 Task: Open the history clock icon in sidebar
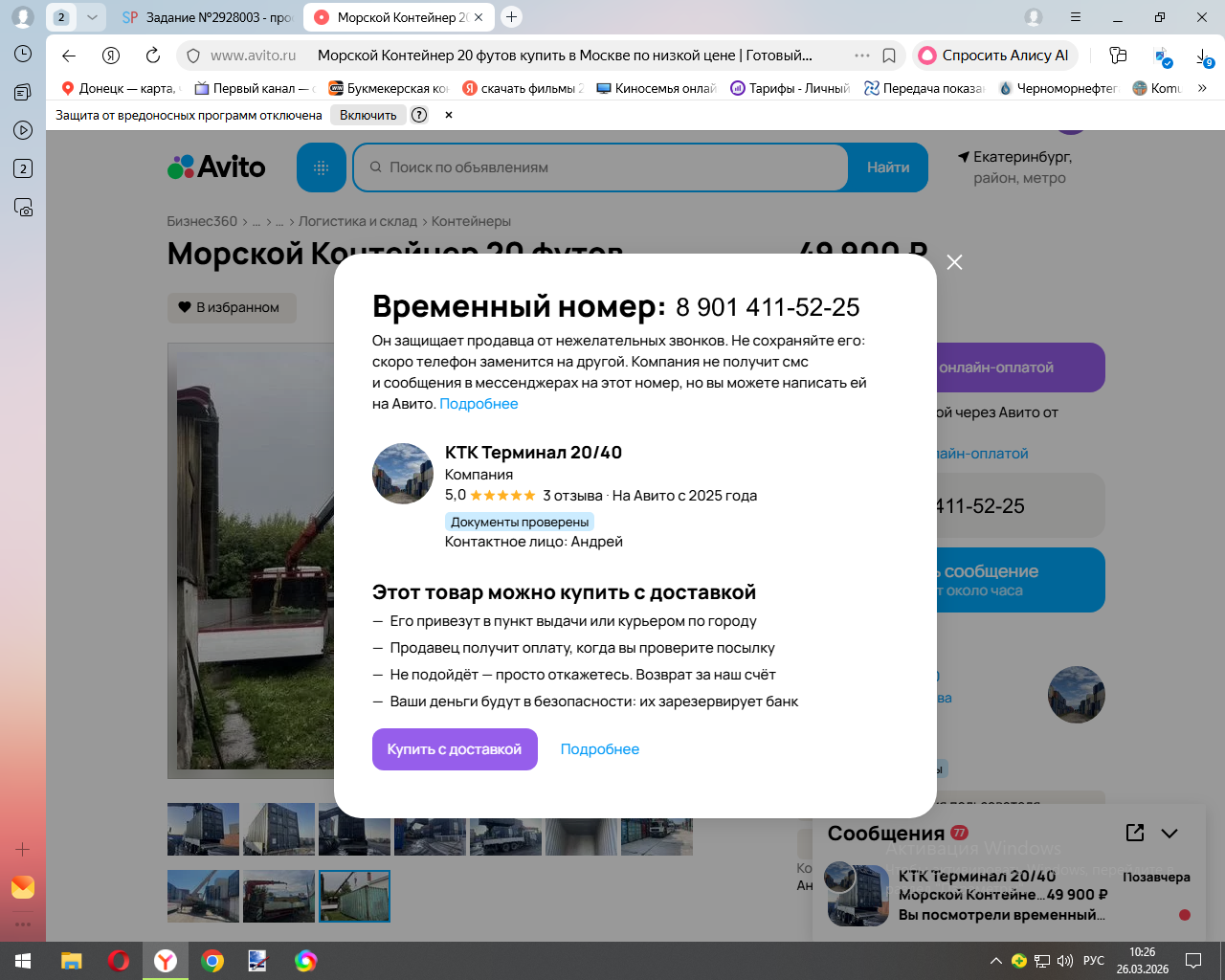(23, 54)
